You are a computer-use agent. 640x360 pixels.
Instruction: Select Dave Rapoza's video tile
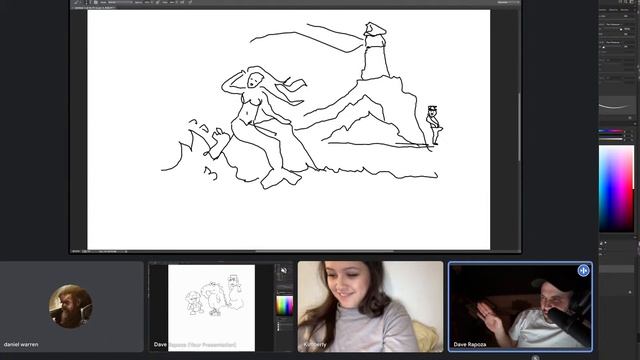click(520, 307)
